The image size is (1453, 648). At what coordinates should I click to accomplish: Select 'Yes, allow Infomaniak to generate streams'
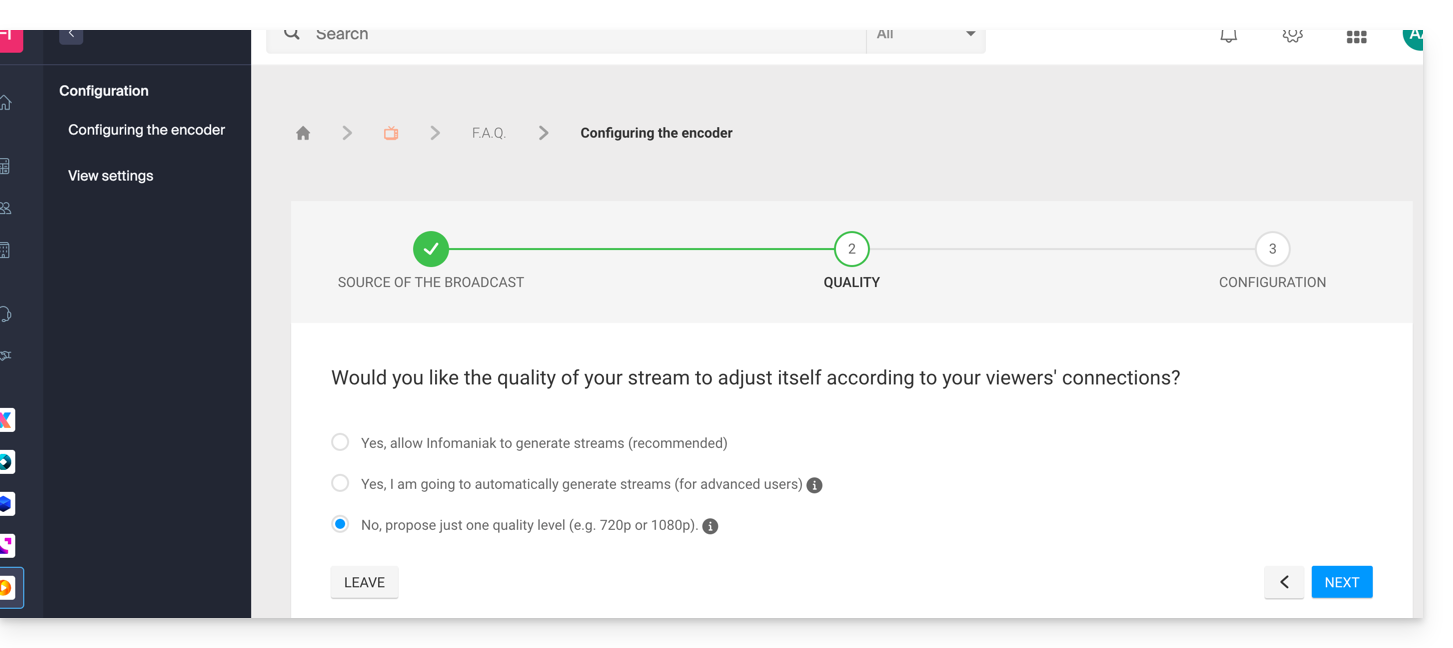(x=340, y=442)
